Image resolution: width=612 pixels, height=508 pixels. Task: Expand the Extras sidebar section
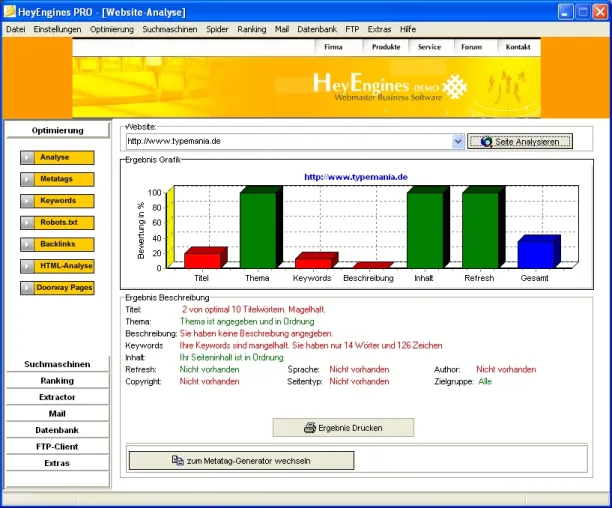tap(57, 463)
